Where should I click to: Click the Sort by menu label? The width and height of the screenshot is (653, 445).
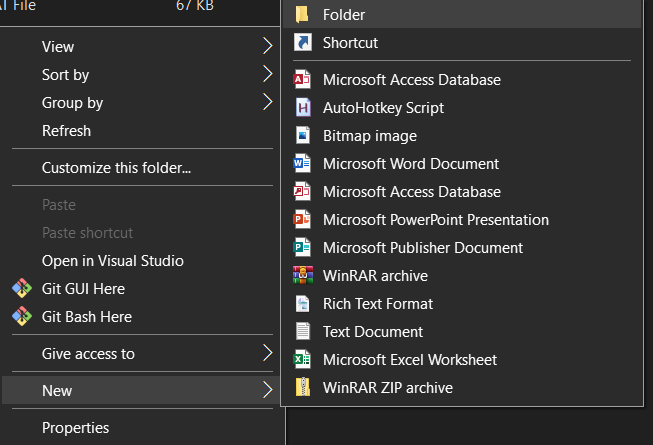pyautogui.click(x=65, y=75)
